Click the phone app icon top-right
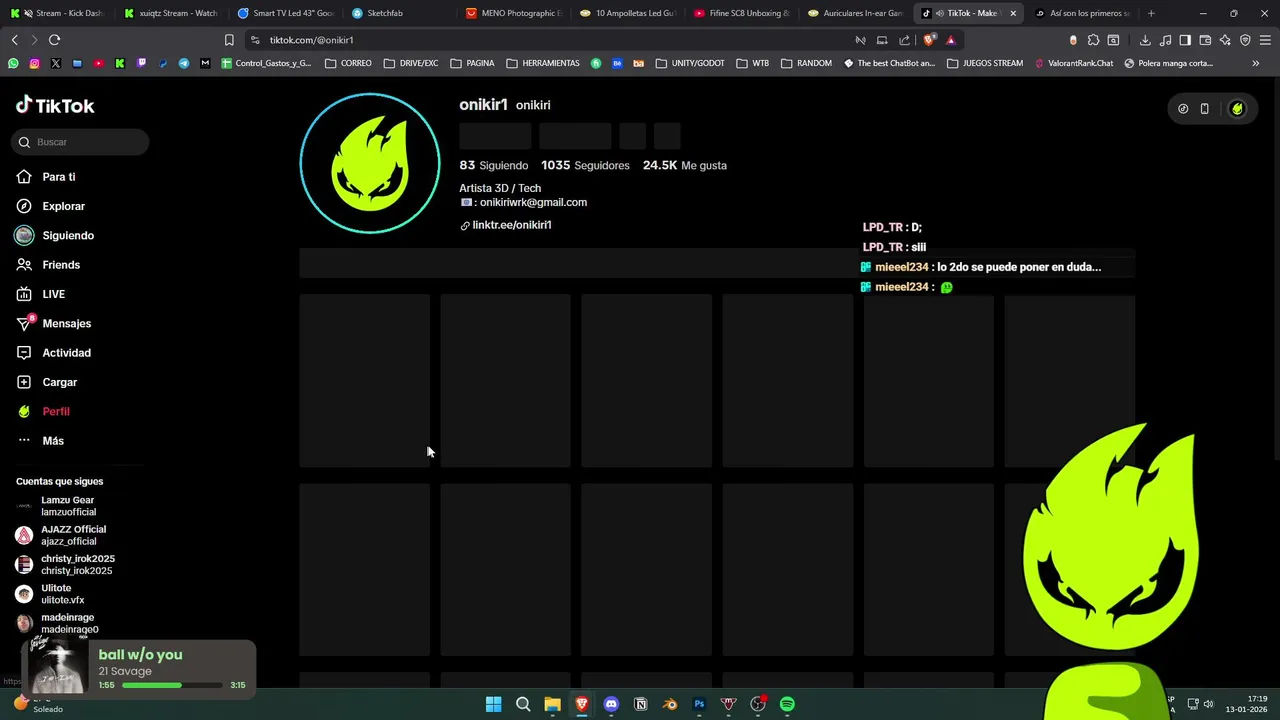1280x720 pixels. tap(1205, 109)
